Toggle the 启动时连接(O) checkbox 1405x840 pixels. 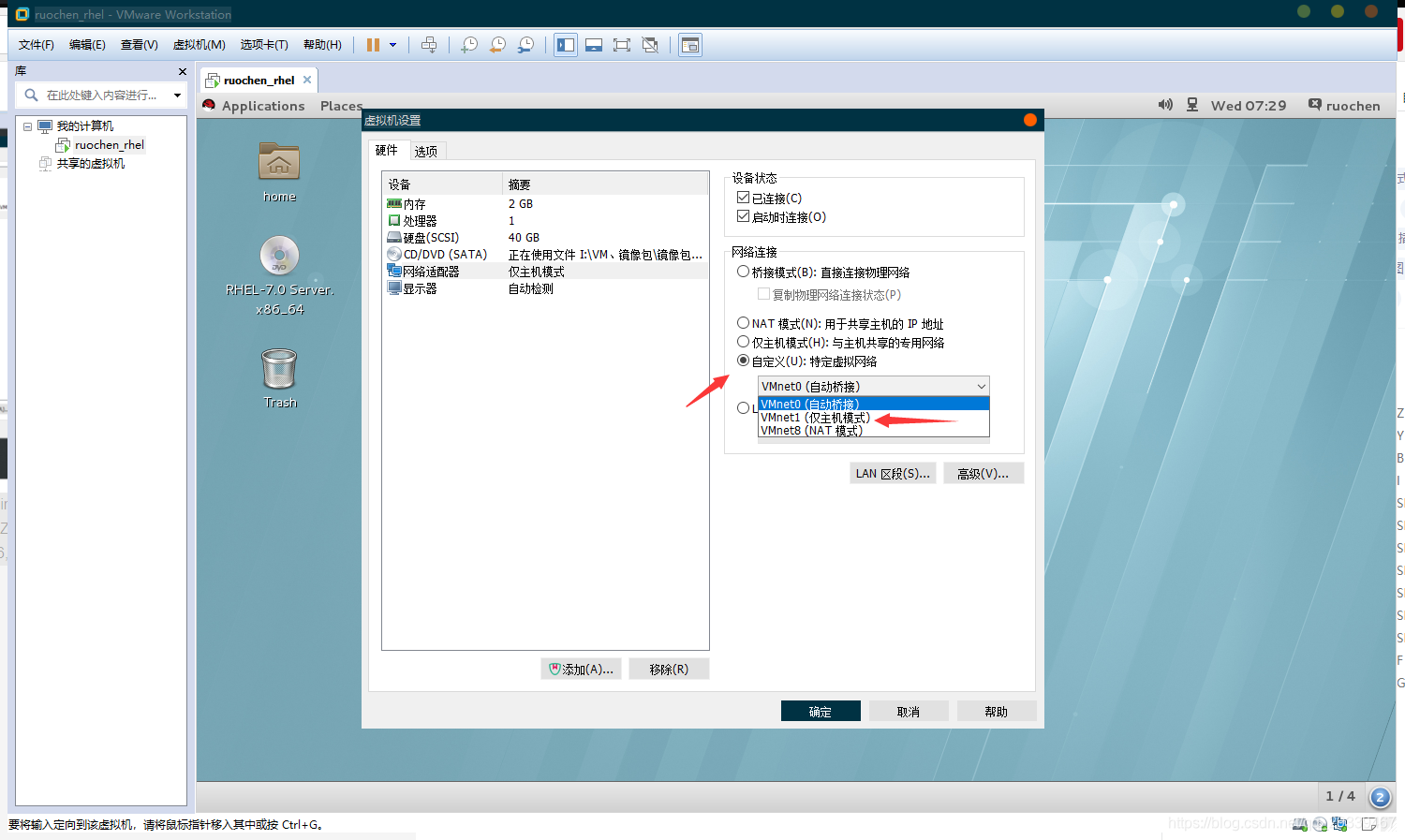[x=744, y=216]
